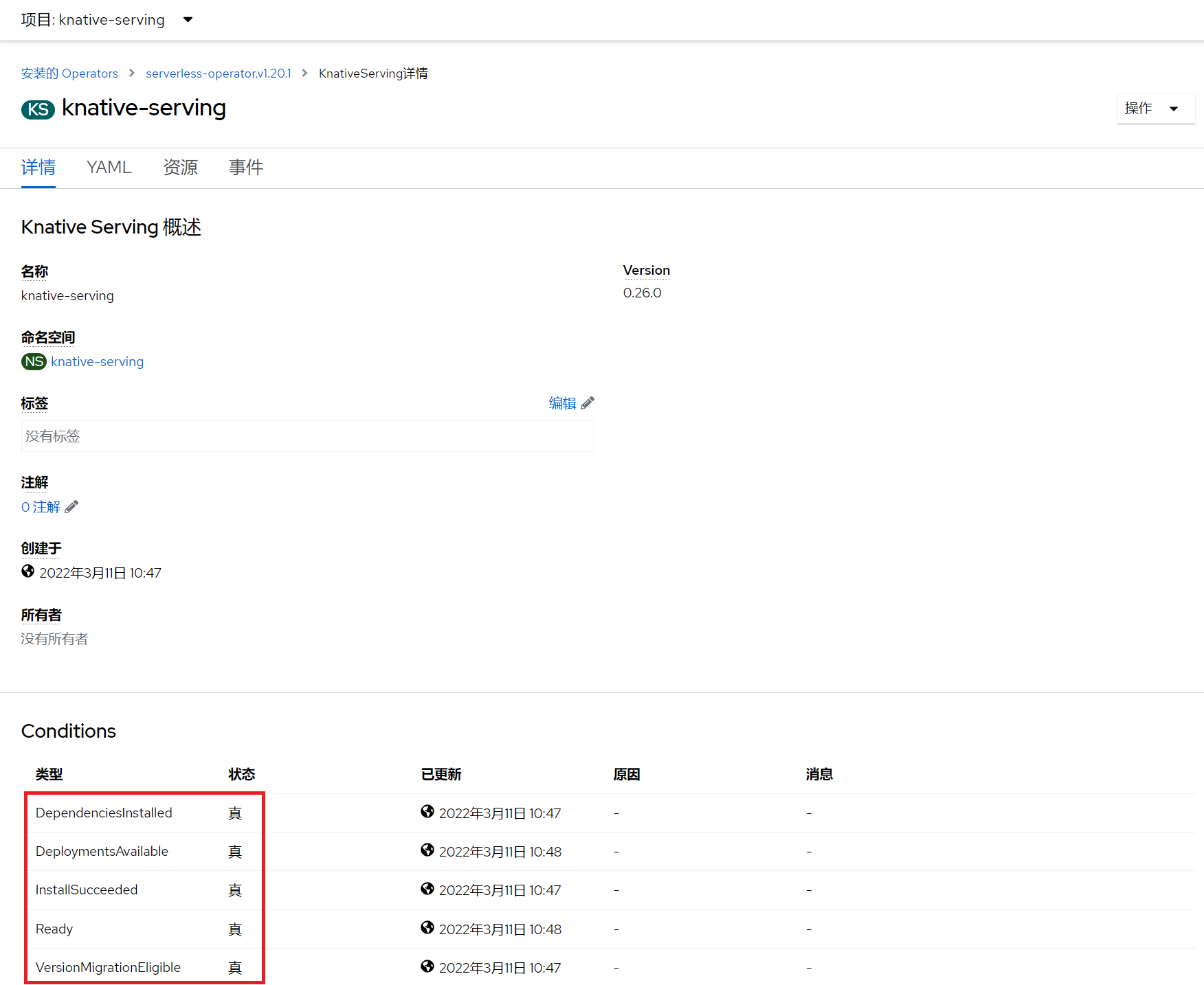Click the 命名空间 field label
This screenshot has height=985, width=1204.
click(x=48, y=338)
